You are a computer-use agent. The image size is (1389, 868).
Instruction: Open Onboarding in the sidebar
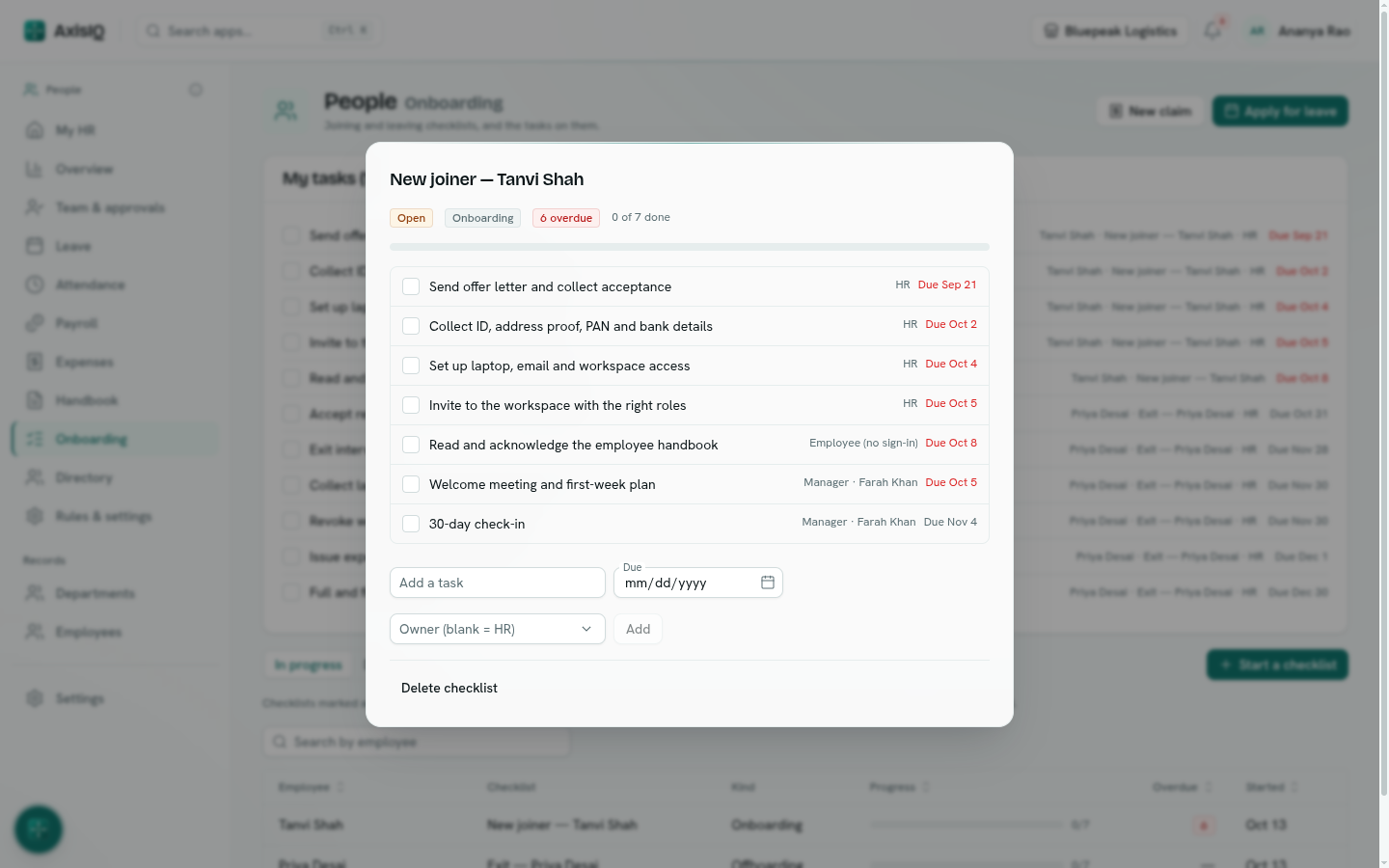114,439
